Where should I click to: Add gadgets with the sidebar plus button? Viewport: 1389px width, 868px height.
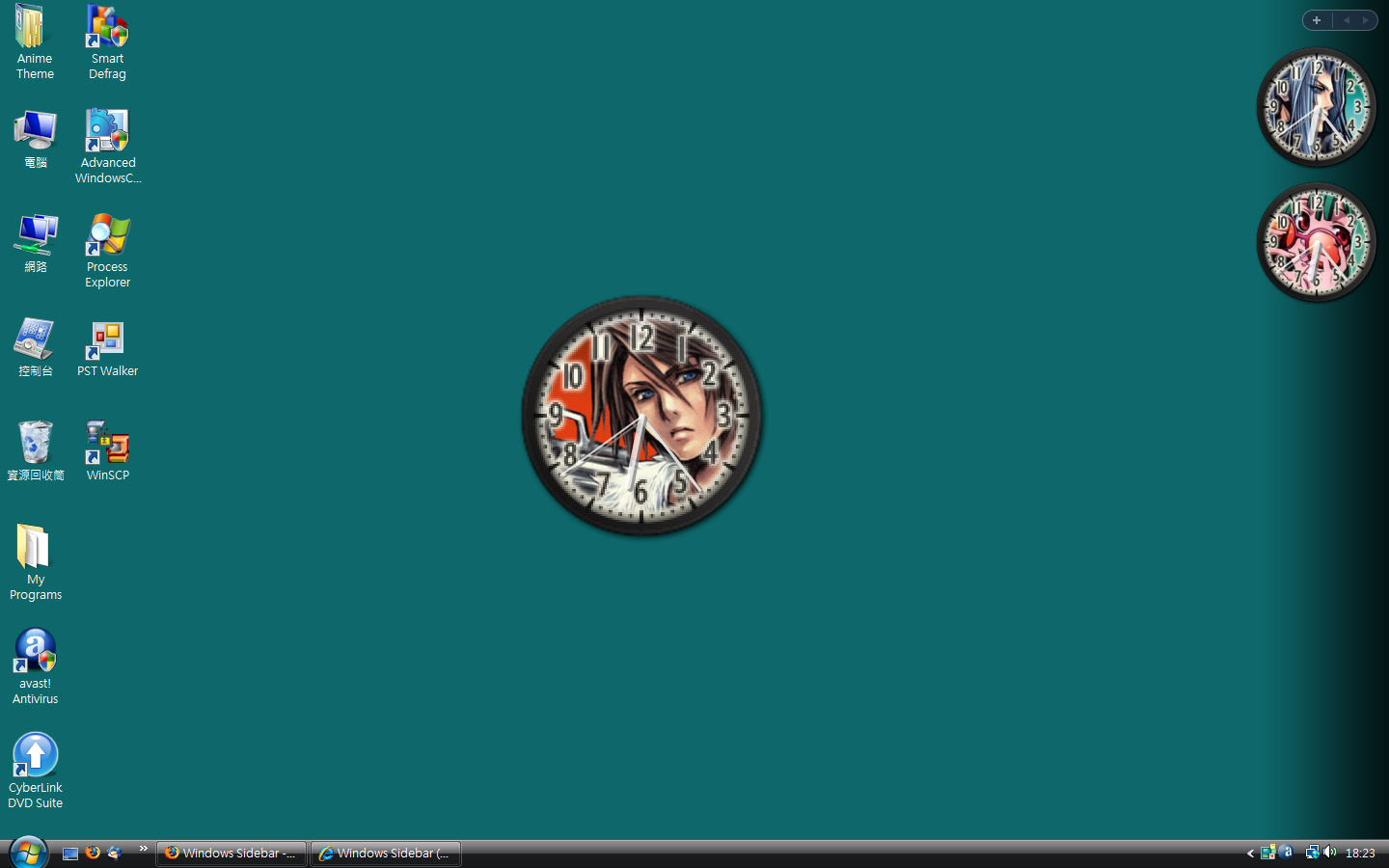[x=1317, y=20]
